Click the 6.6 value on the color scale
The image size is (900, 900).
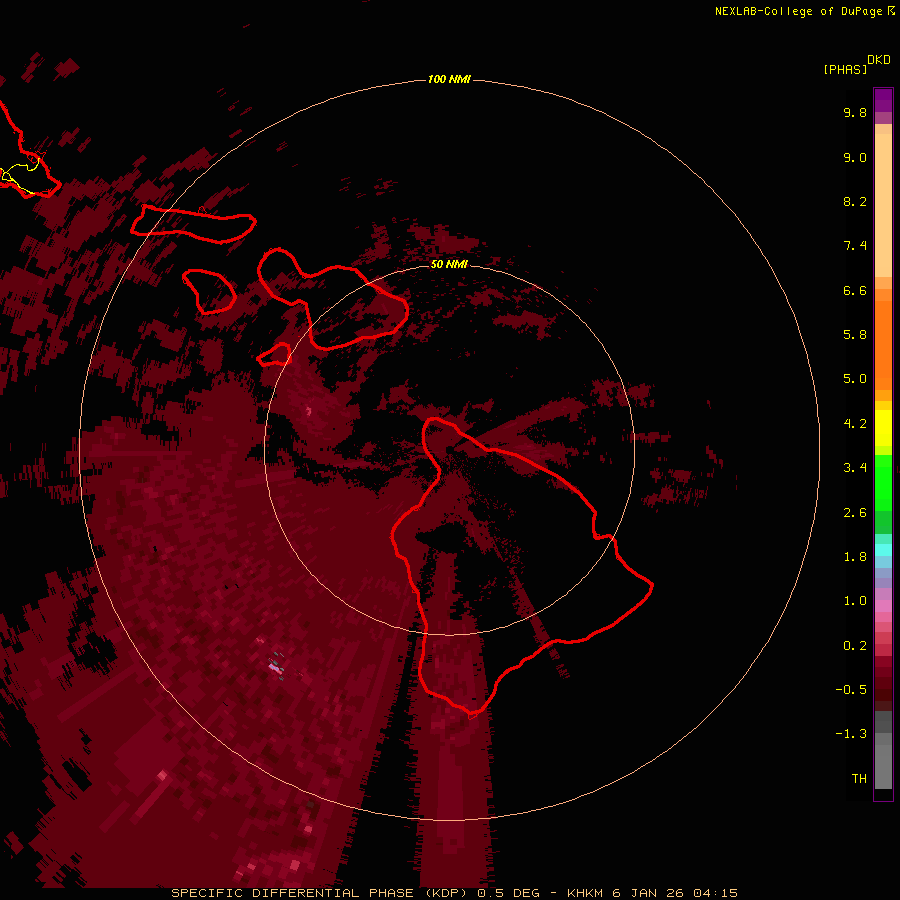pyautogui.click(x=855, y=290)
